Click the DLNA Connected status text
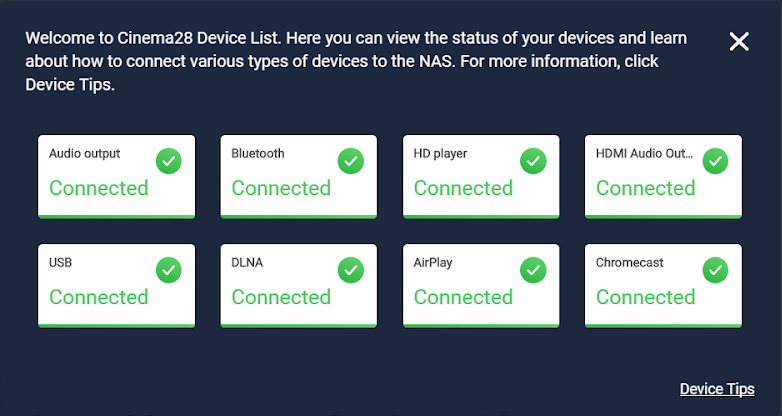Image resolution: width=782 pixels, height=416 pixels. coord(281,297)
